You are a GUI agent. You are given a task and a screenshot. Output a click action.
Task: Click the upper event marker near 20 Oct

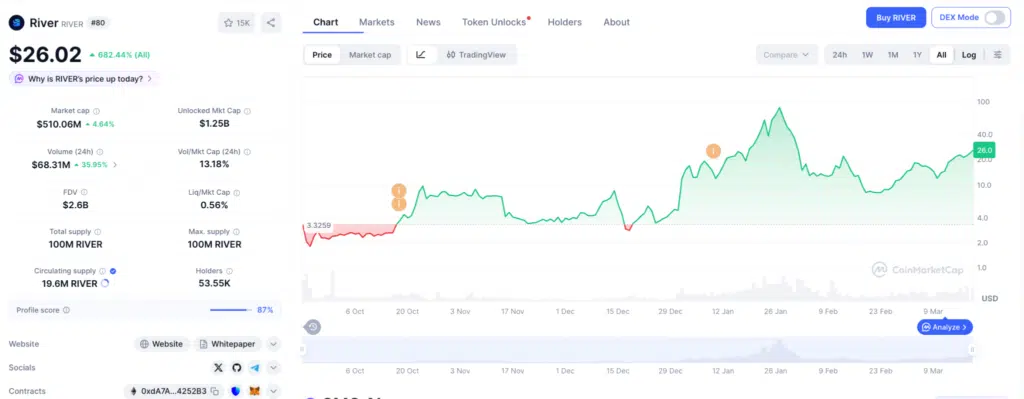pos(399,191)
